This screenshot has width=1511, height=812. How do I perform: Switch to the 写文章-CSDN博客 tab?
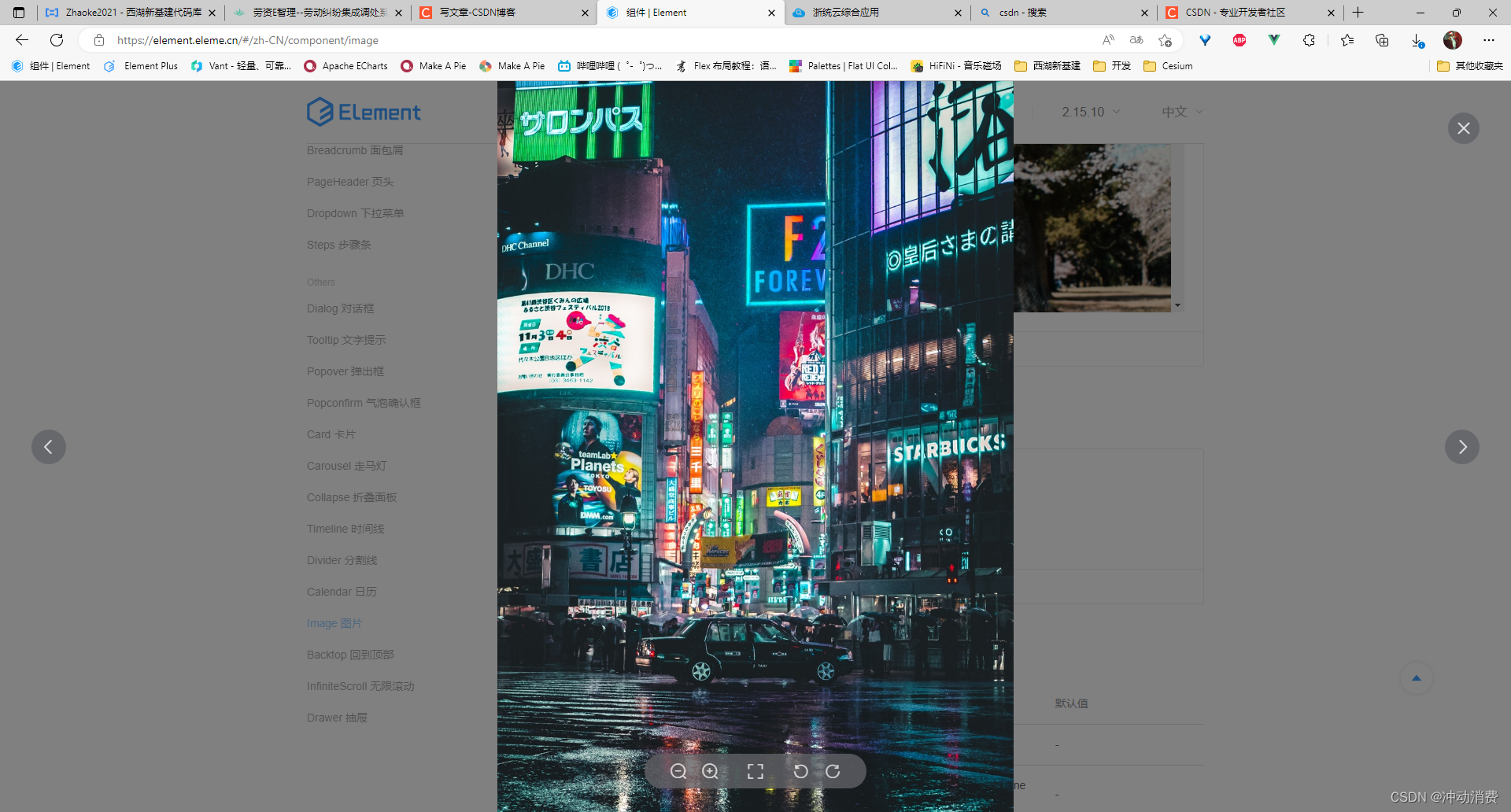[x=504, y=13]
